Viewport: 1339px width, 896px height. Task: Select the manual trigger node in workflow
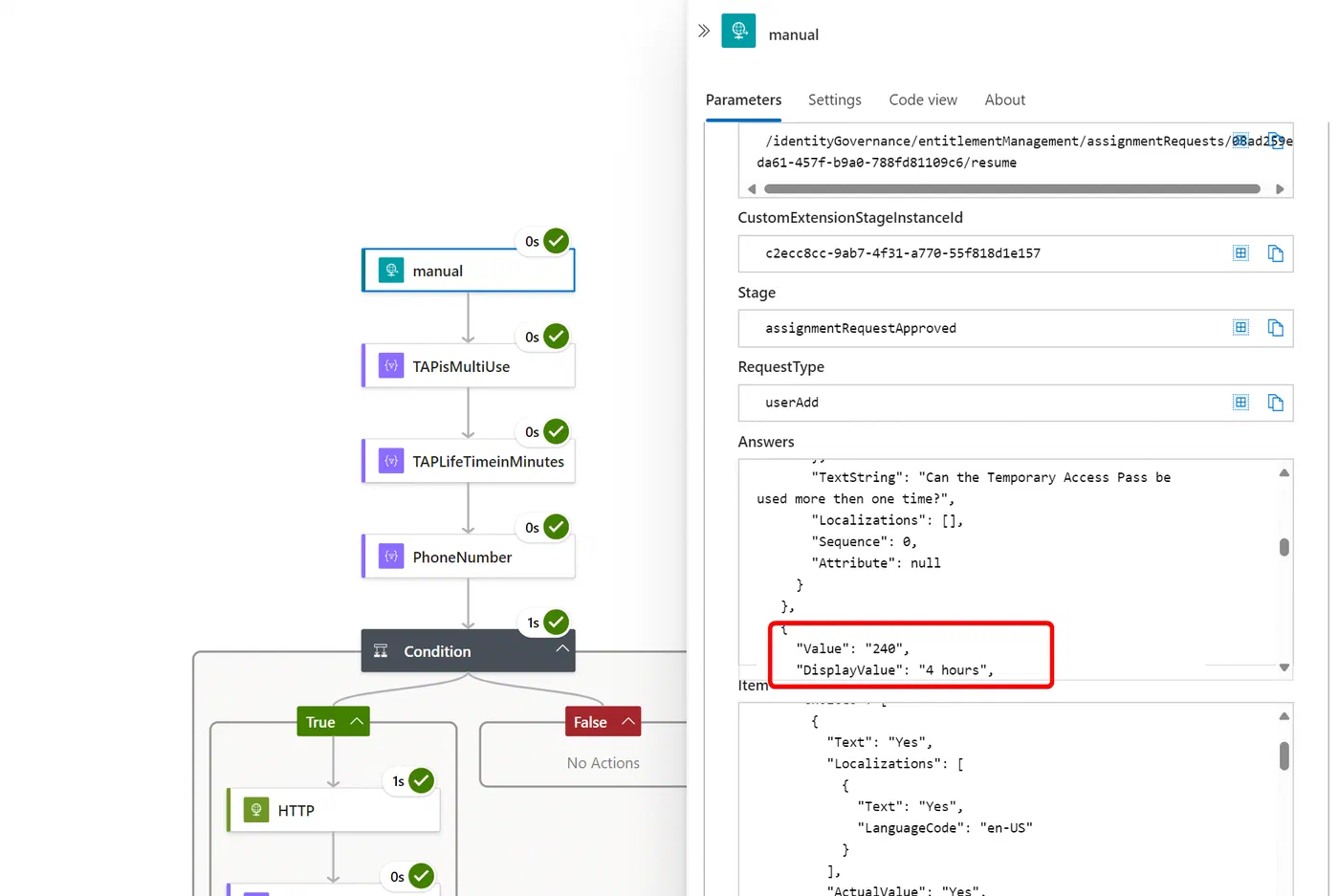click(468, 271)
